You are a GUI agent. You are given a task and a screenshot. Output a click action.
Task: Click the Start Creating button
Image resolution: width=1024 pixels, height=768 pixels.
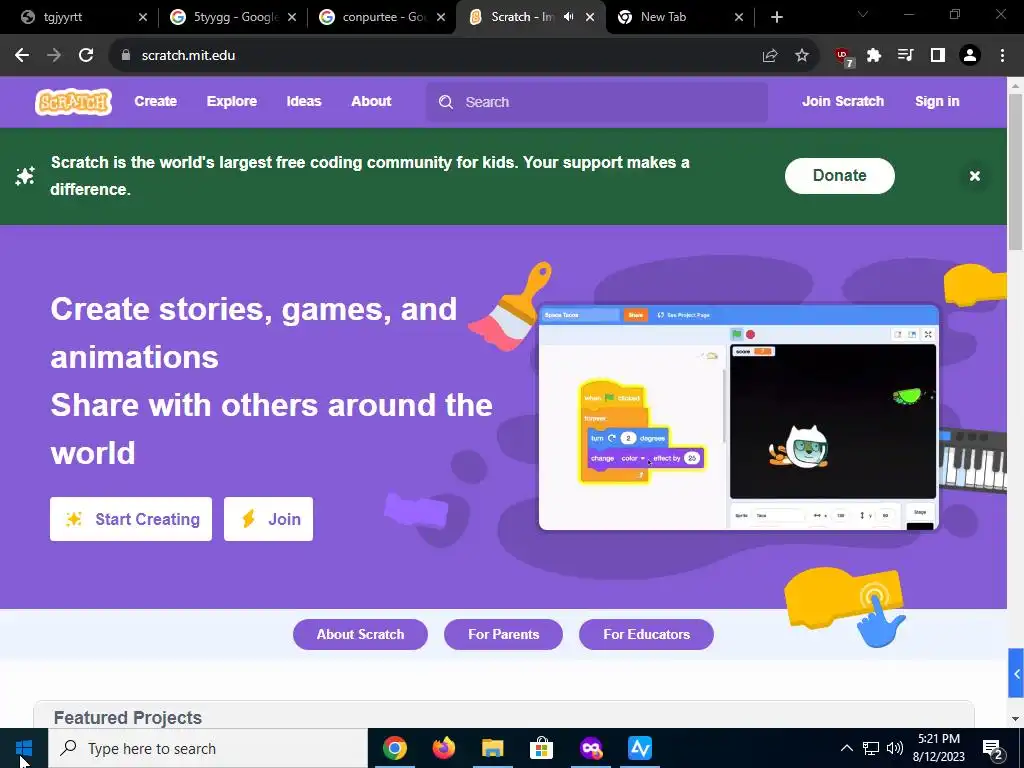(131, 519)
